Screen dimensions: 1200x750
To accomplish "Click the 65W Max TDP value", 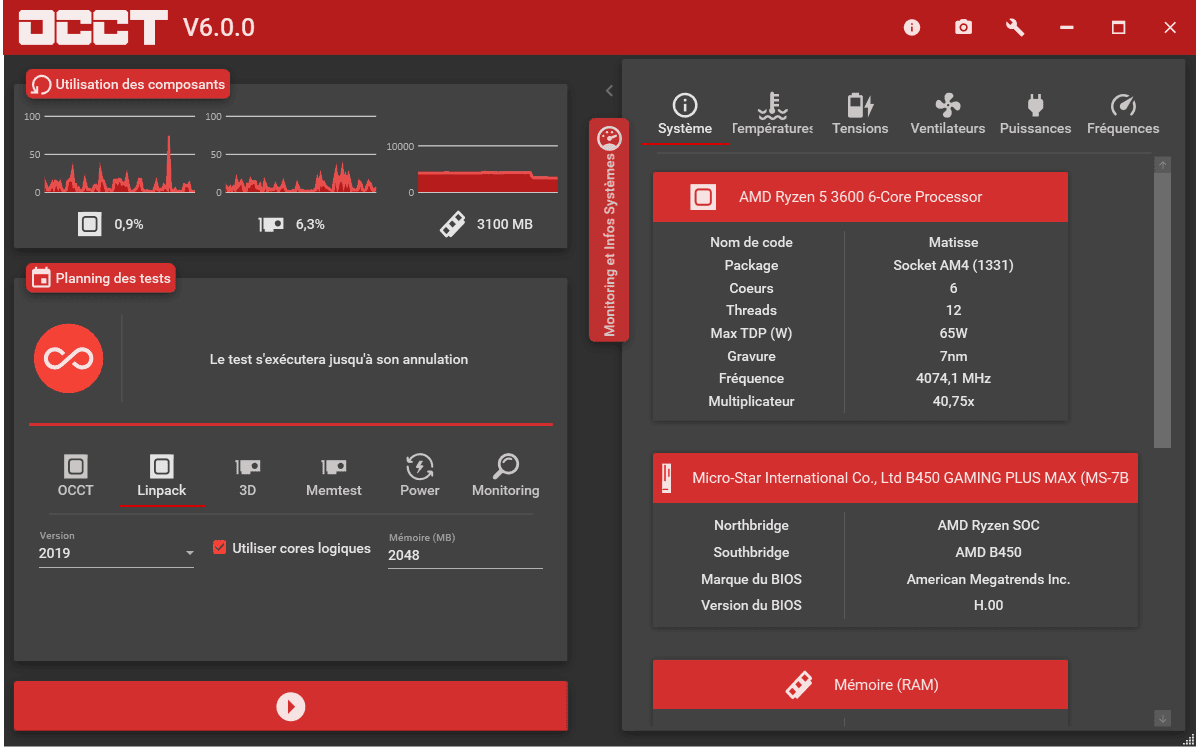I will click(x=953, y=333).
